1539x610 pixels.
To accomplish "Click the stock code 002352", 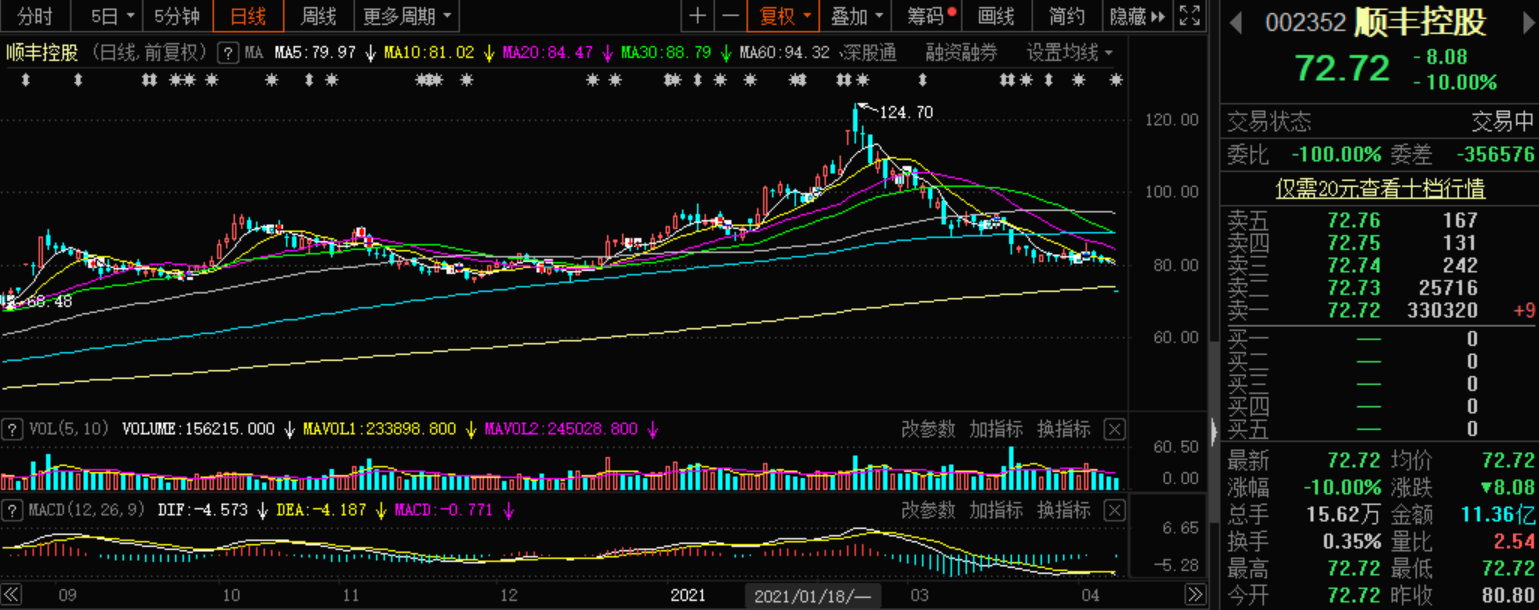I will tap(1306, 22).
